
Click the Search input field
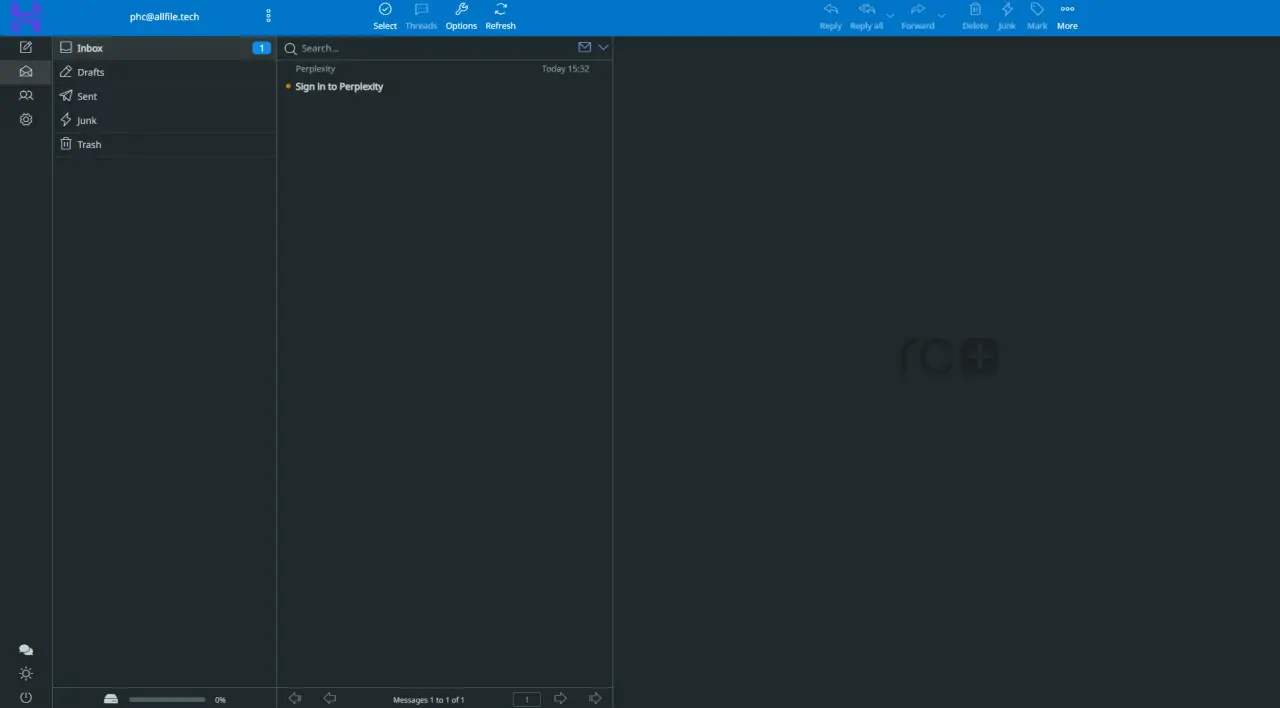pos(435,48)
